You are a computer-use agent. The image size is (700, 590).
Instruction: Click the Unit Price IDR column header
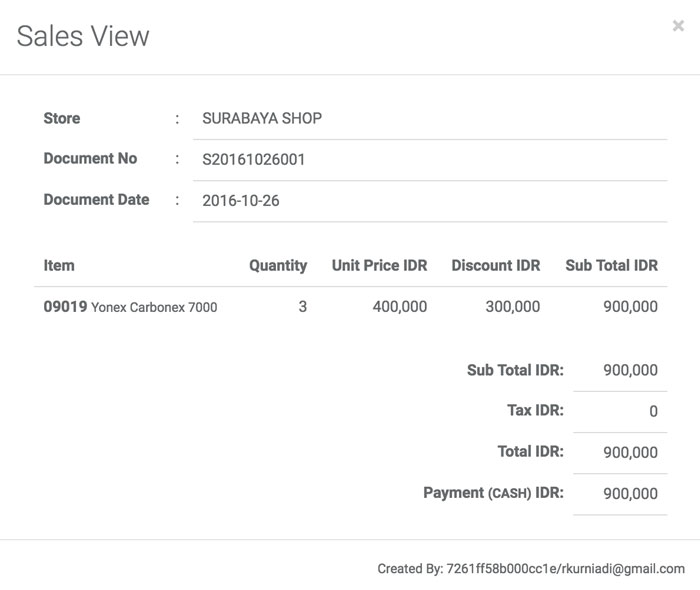pos(379,266)
